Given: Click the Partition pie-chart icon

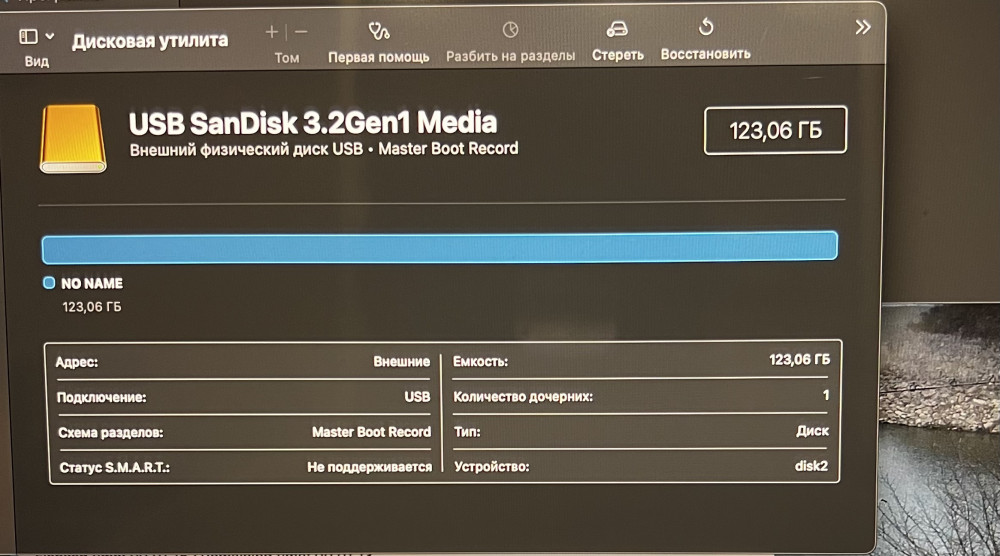Looking at the screenshot, I should [x=510, y=30].
